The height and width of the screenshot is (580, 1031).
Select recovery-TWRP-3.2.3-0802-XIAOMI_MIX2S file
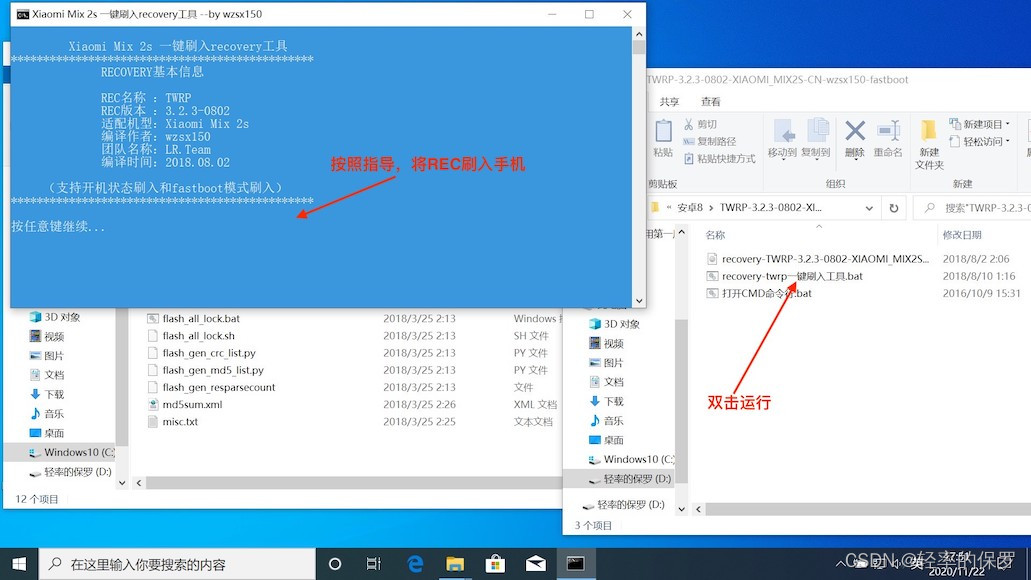coord(818,258)
